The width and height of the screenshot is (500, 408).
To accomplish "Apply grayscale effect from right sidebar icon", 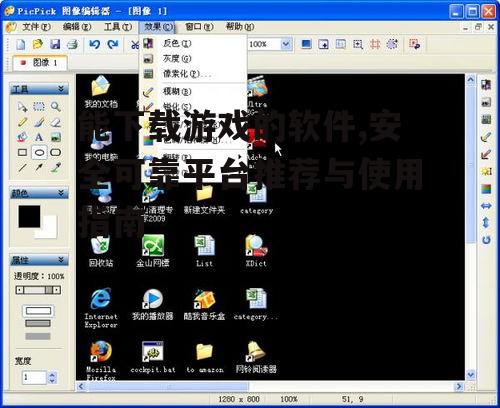I will pos(486,102).
